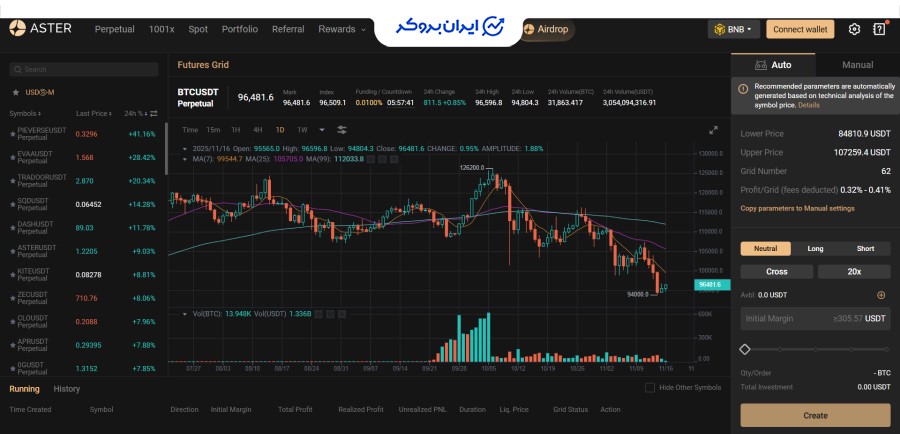The height and width of the screenshot is (434, 900).
Task: Click Copy parameters to Manual settings
Action: pos(797,208)
